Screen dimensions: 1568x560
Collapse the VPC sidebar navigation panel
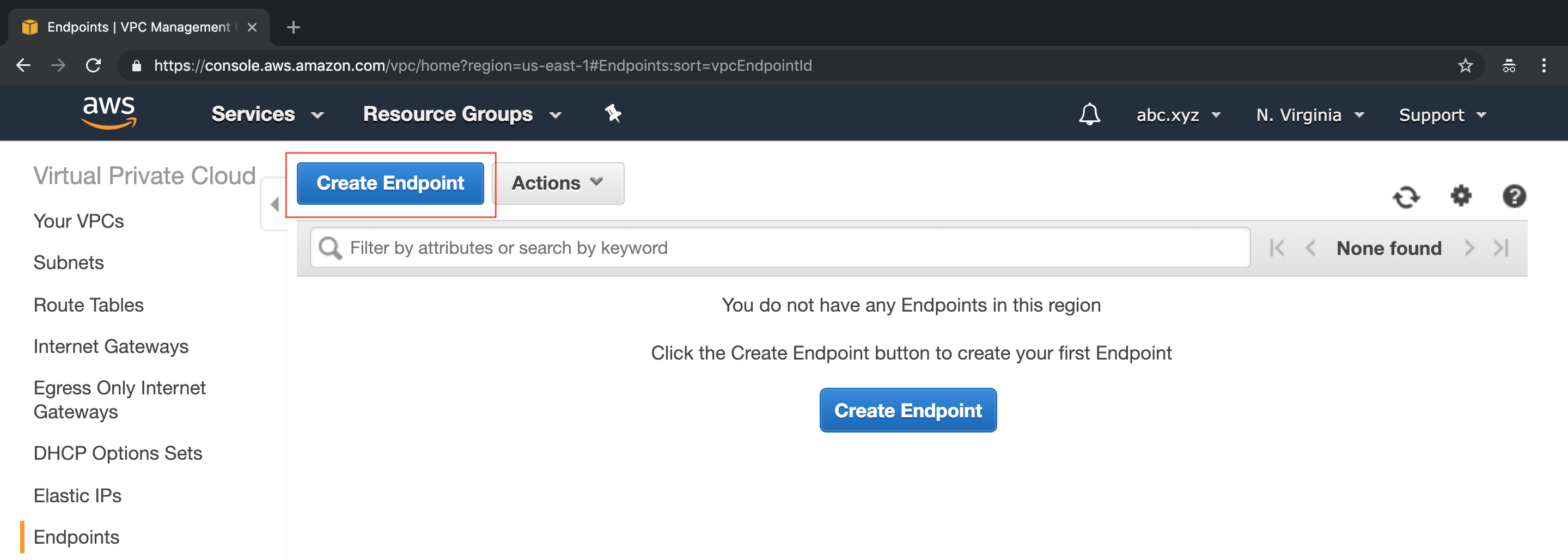pos(274,204)
